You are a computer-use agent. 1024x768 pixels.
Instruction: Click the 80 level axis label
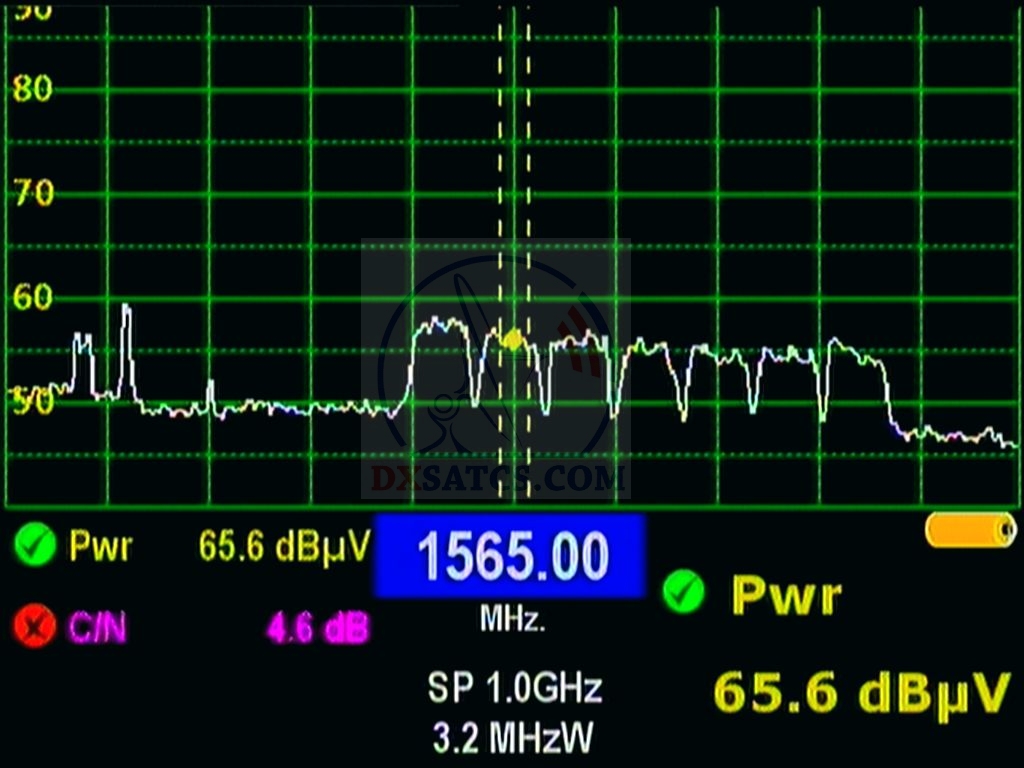coord(32,89)
